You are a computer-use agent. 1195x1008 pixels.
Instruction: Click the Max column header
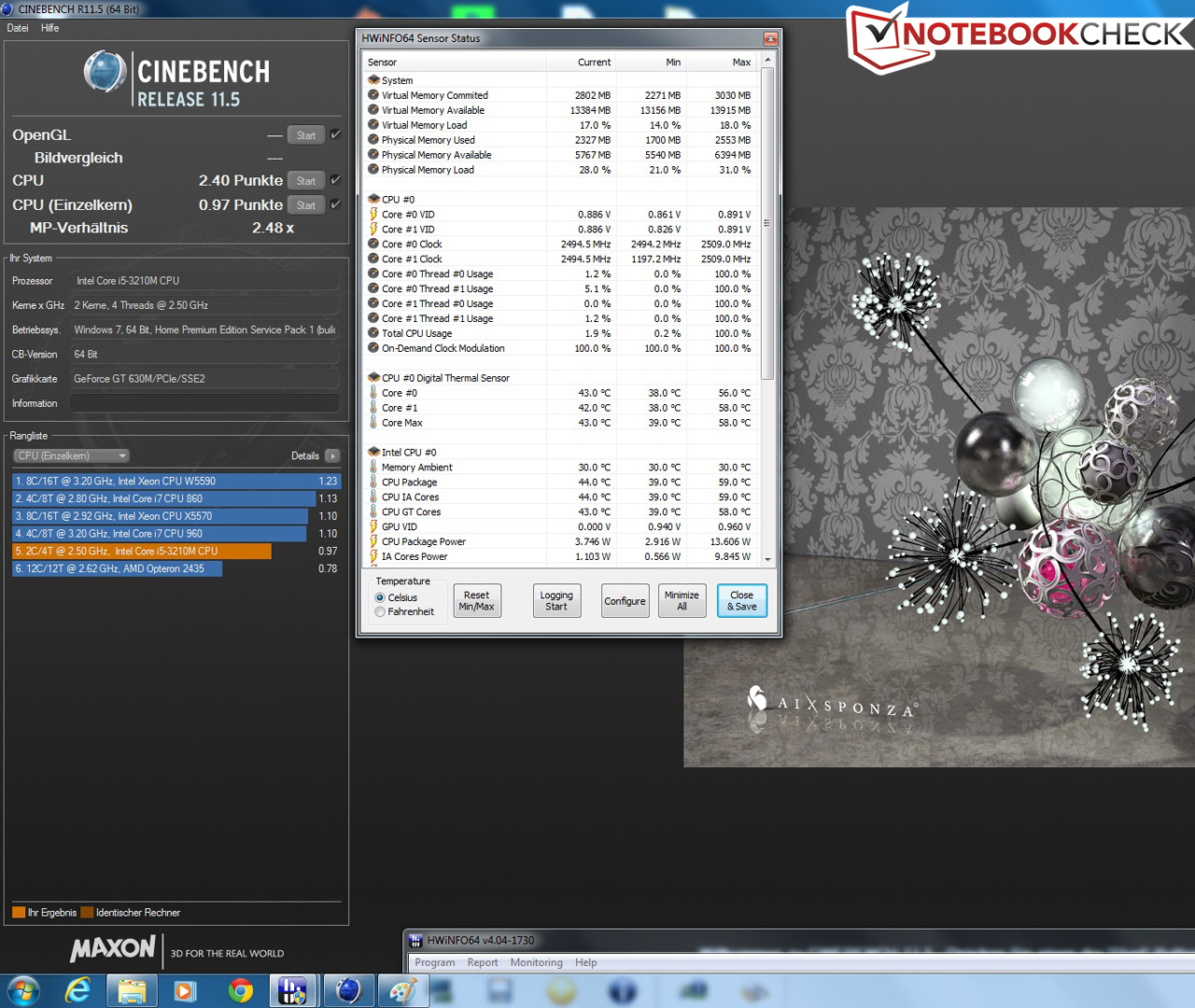pyautogui.click(x=721, y=63)
